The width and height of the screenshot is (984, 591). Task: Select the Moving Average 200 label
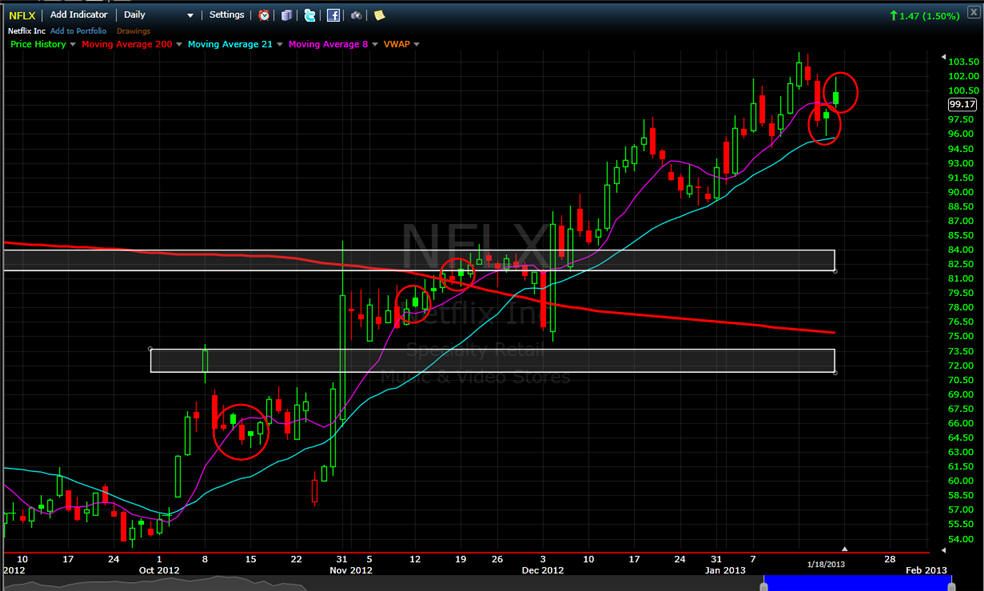[x=127, y=44]
